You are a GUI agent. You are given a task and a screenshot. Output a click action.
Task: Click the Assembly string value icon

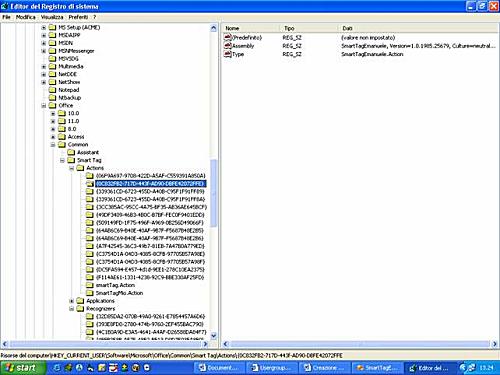coord(228,46)
